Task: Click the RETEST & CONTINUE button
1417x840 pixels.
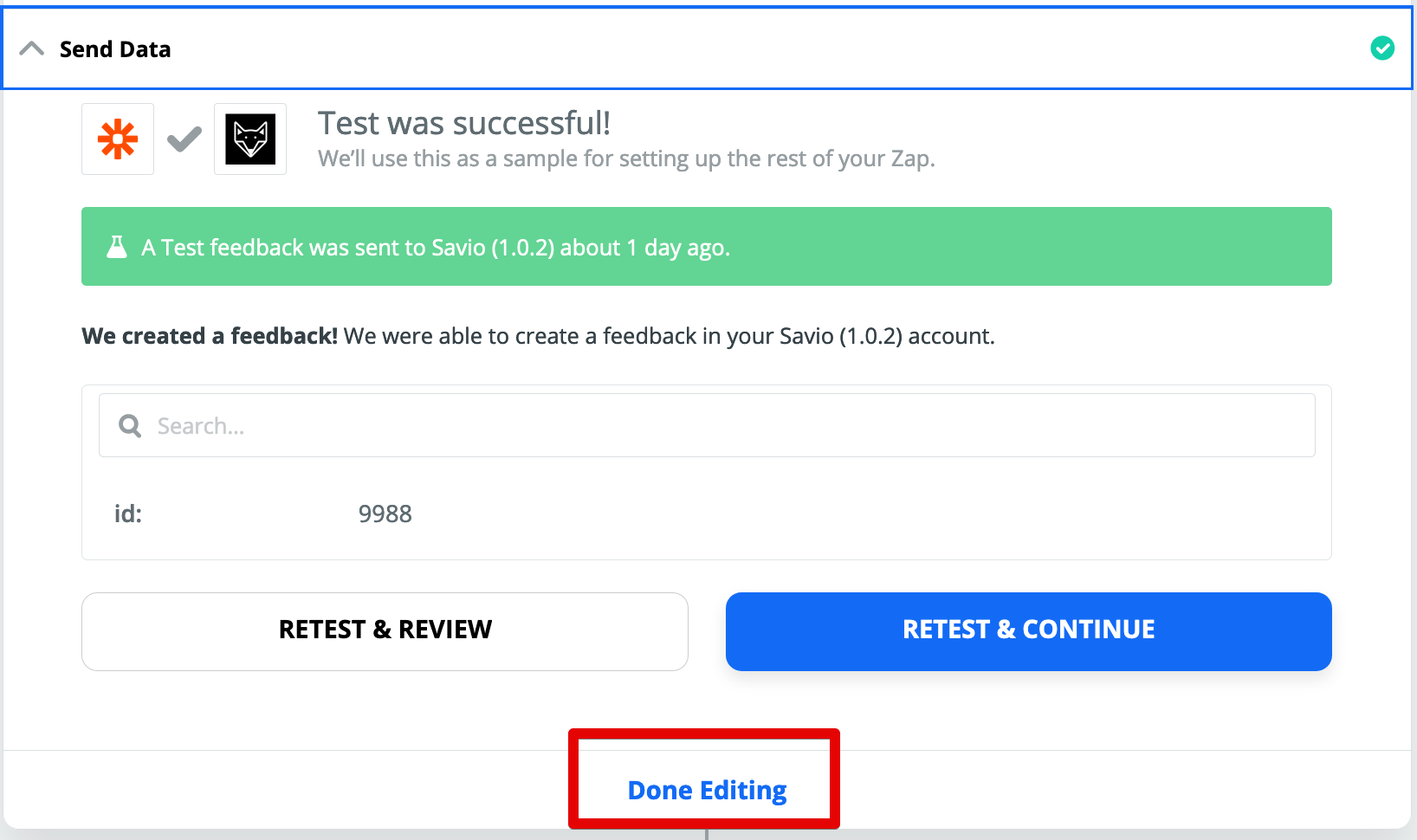Action: pyautogui.click(x=1029, y=631)
